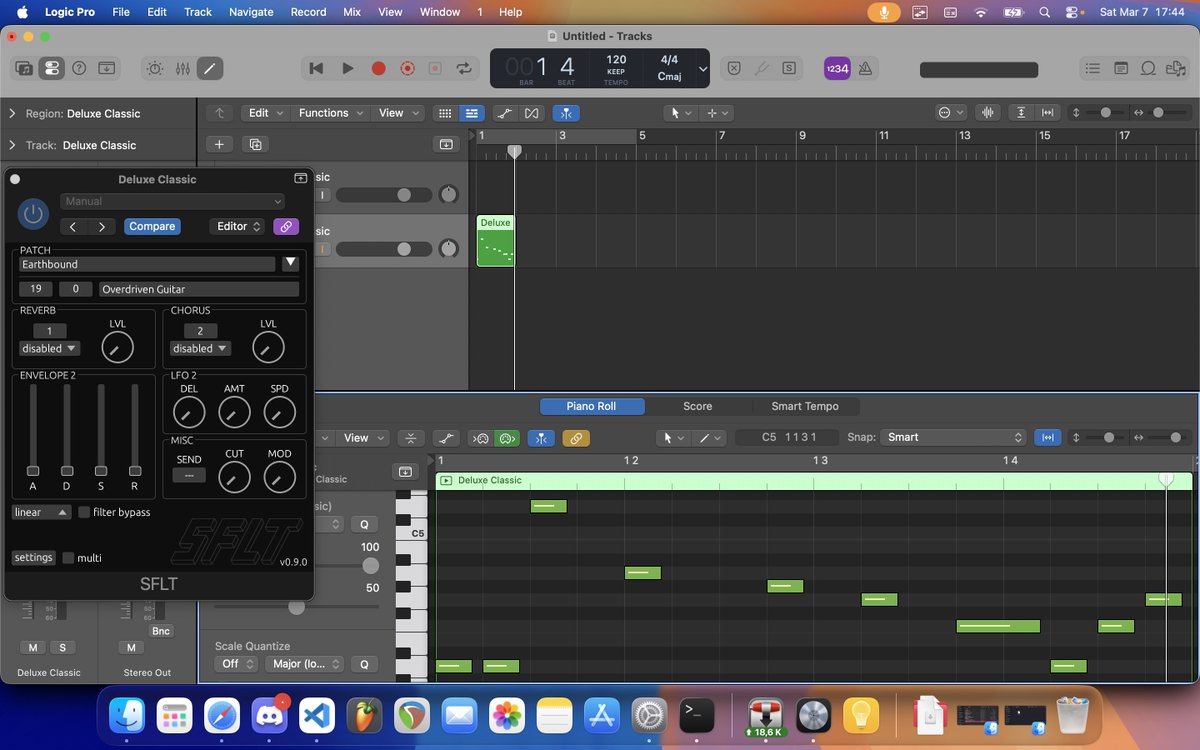The width and height of the screenshot is (1200, 750).
Task: Open the Track menu
Action: 198,12
